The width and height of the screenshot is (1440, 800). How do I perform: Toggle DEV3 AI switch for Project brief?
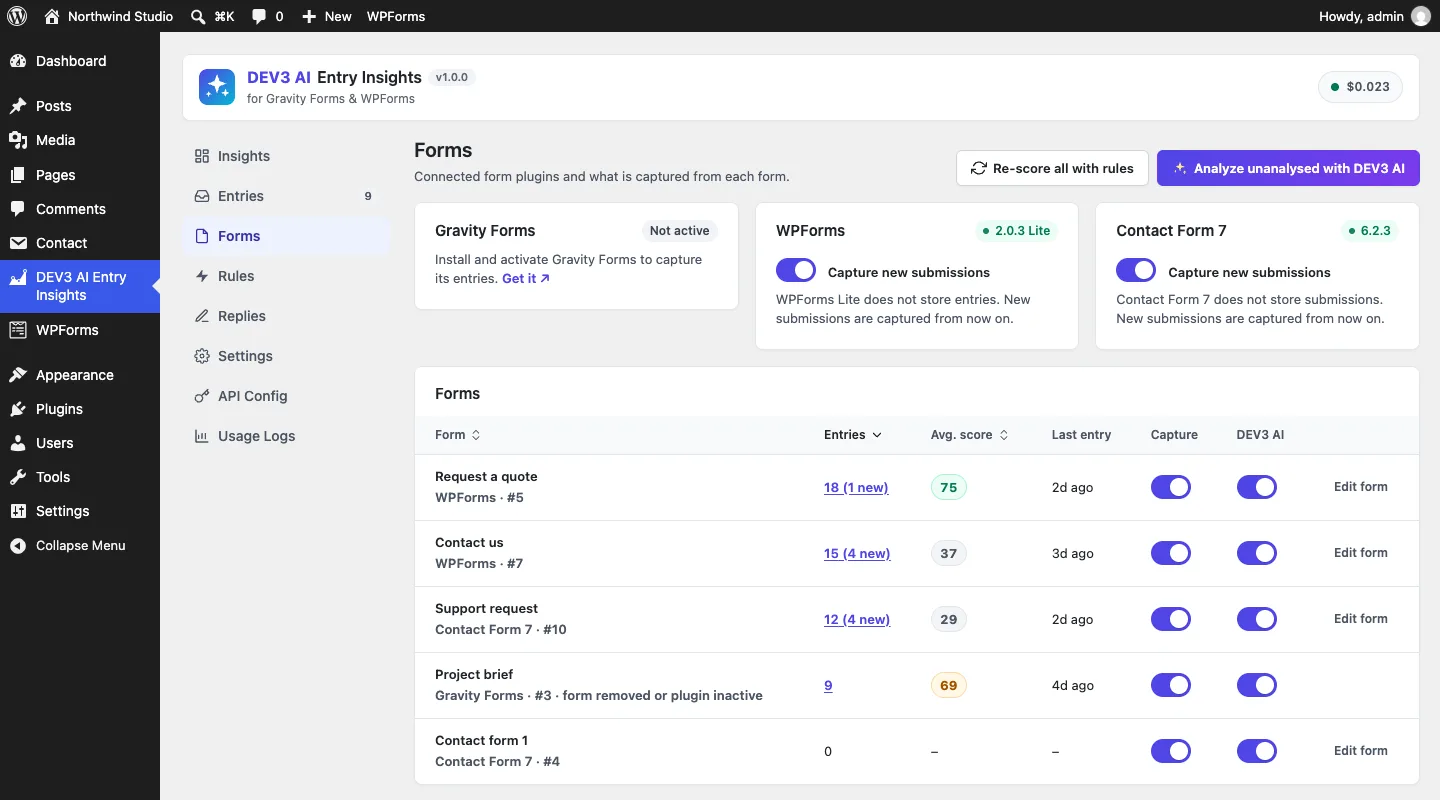pos(1257,685)
